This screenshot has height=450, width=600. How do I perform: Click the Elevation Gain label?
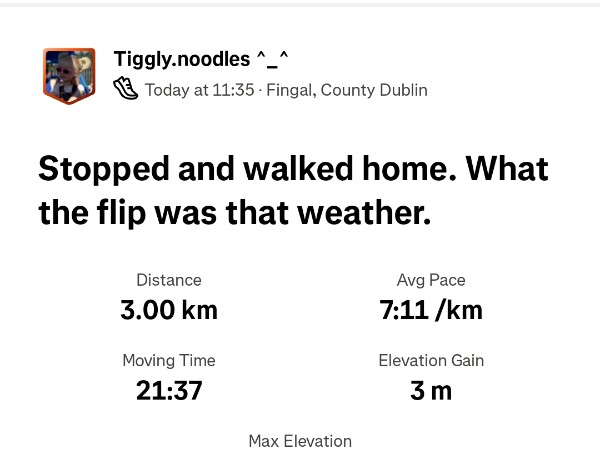point(431,360)
